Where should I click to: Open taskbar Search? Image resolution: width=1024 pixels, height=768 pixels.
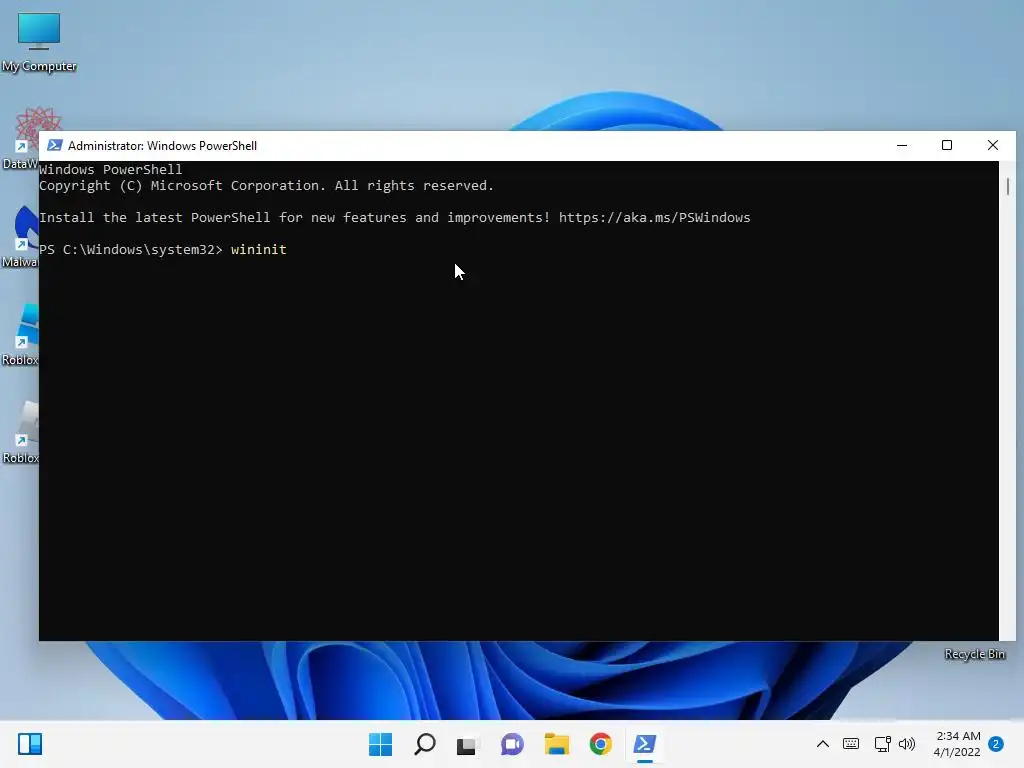tap(424, 744)
